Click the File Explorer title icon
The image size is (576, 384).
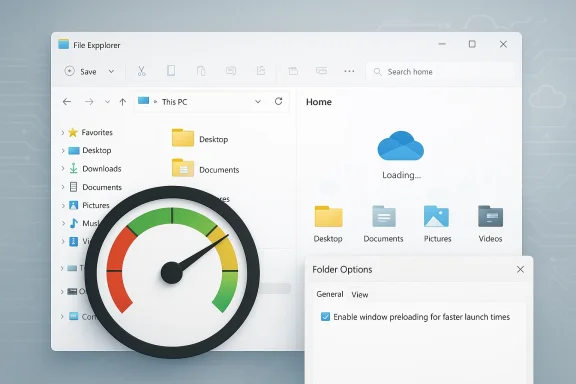[x=64, y=44]
